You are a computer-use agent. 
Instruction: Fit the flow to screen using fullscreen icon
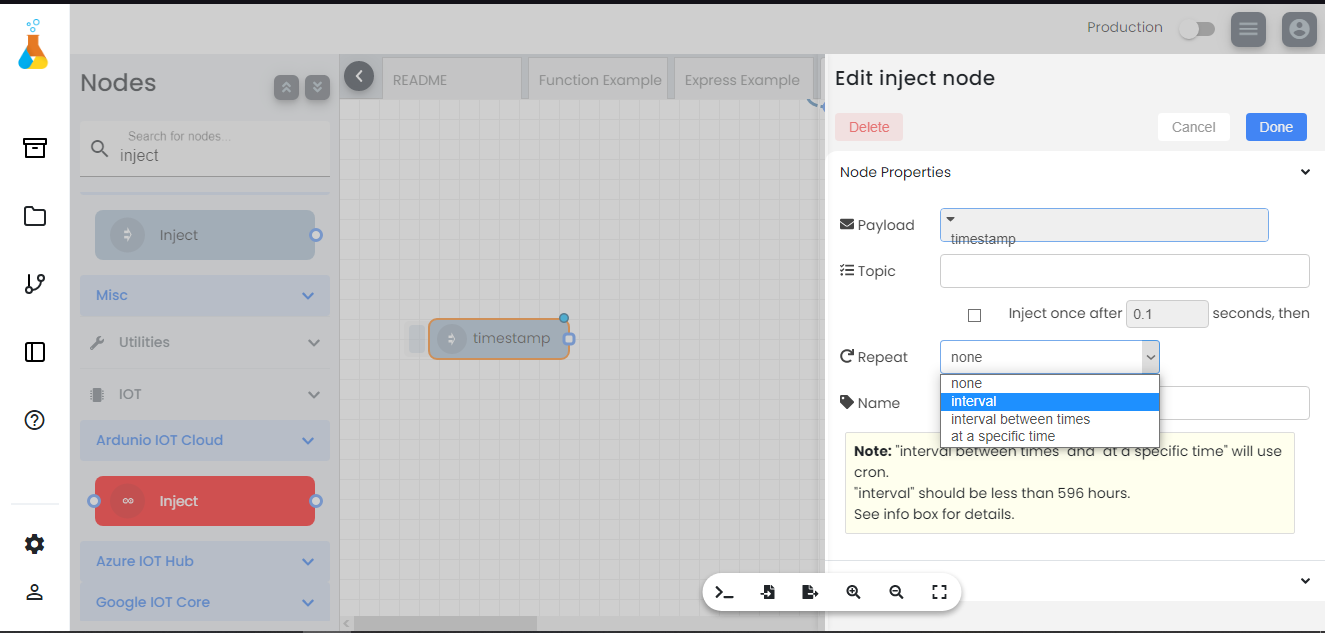(938, 592)
